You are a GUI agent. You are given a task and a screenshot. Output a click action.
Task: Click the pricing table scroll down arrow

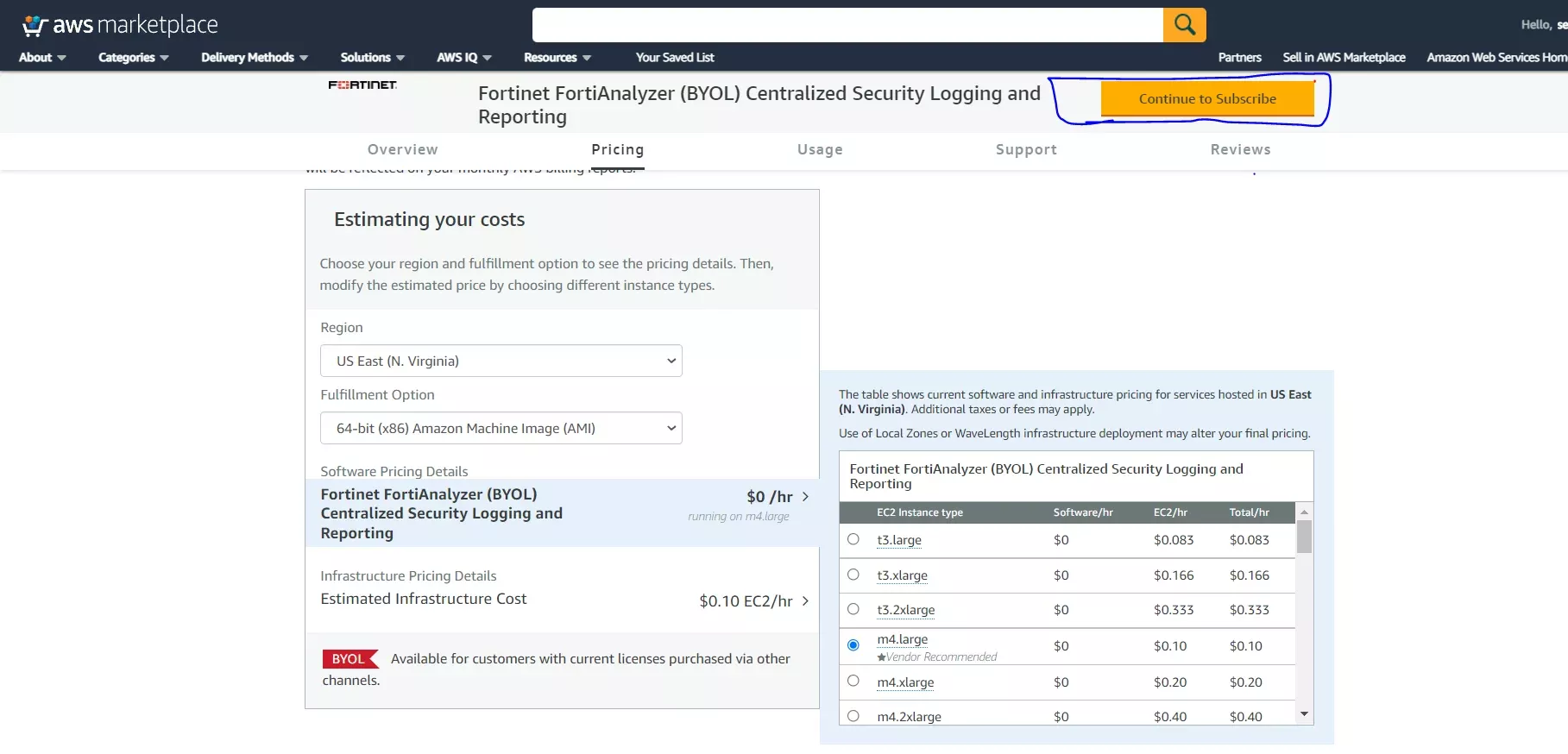tap(1305, 714)
